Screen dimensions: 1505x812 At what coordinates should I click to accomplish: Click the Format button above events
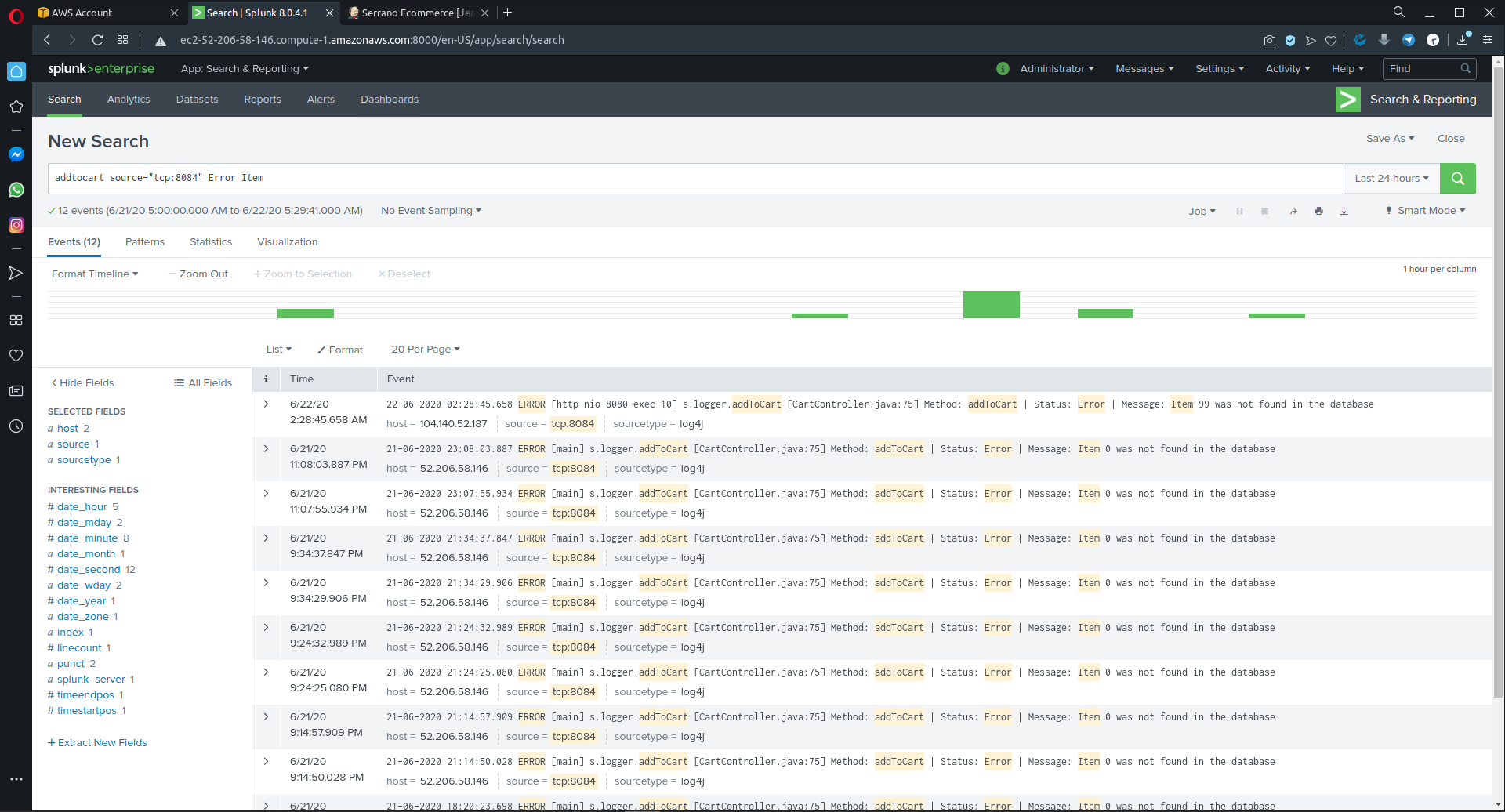click(340, 350)
